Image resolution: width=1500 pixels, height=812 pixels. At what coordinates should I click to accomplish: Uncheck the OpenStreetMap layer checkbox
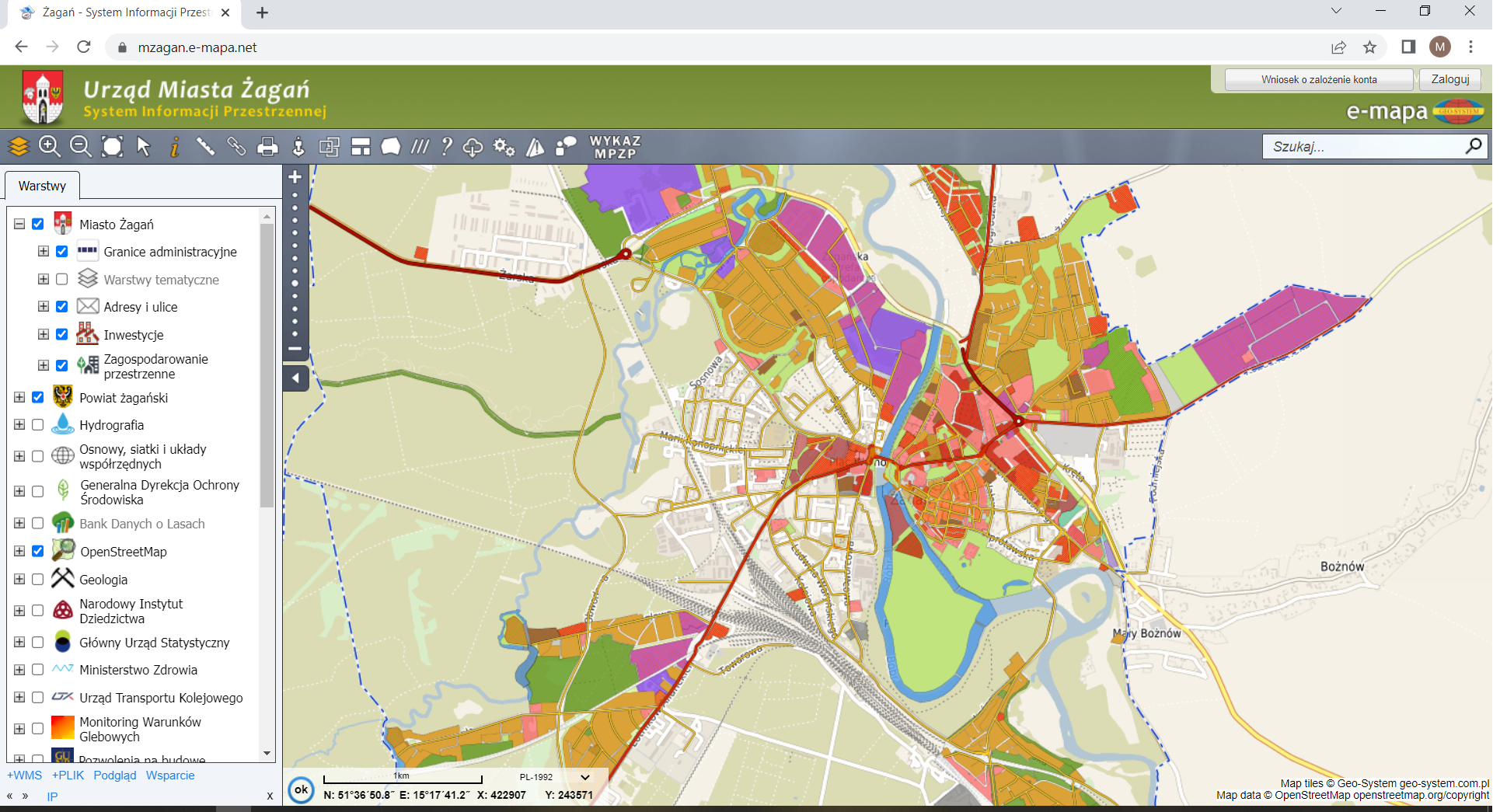click(x=37, y=551)
